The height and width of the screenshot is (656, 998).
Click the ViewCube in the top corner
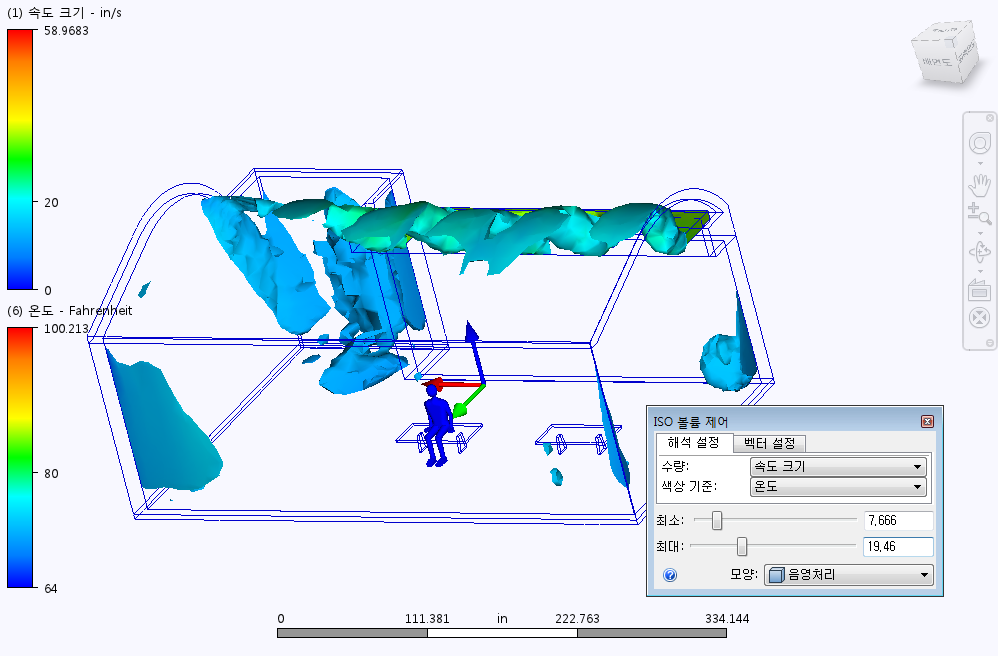coord(944,53)
